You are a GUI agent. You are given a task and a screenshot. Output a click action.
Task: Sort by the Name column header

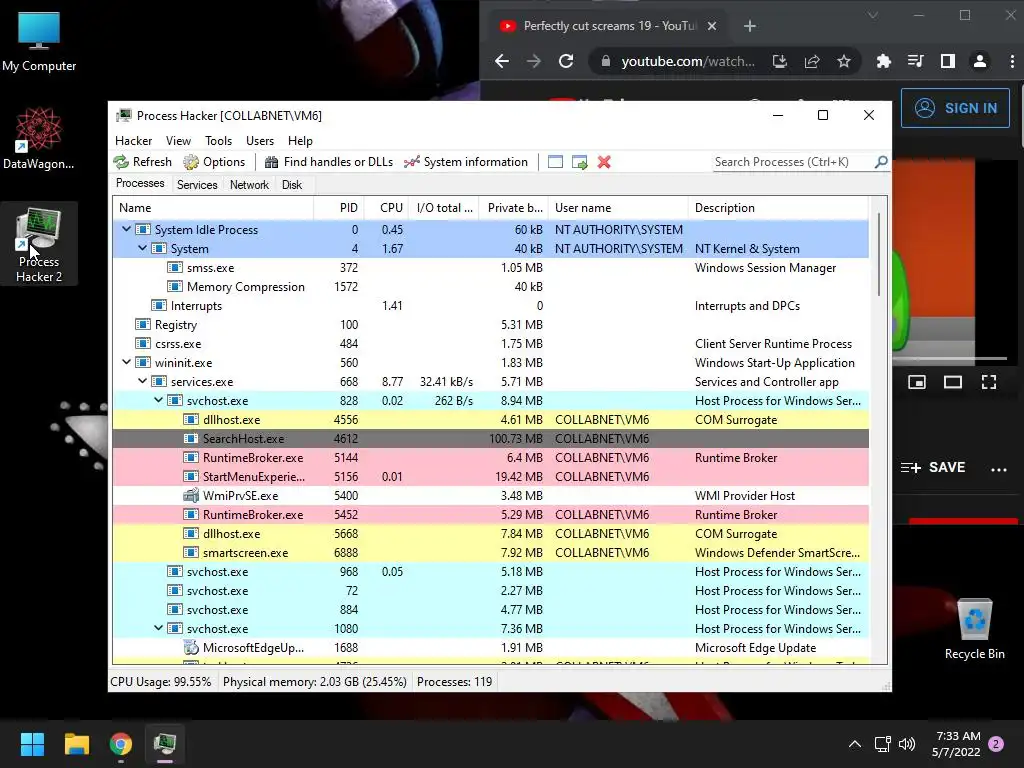point(213,208)
